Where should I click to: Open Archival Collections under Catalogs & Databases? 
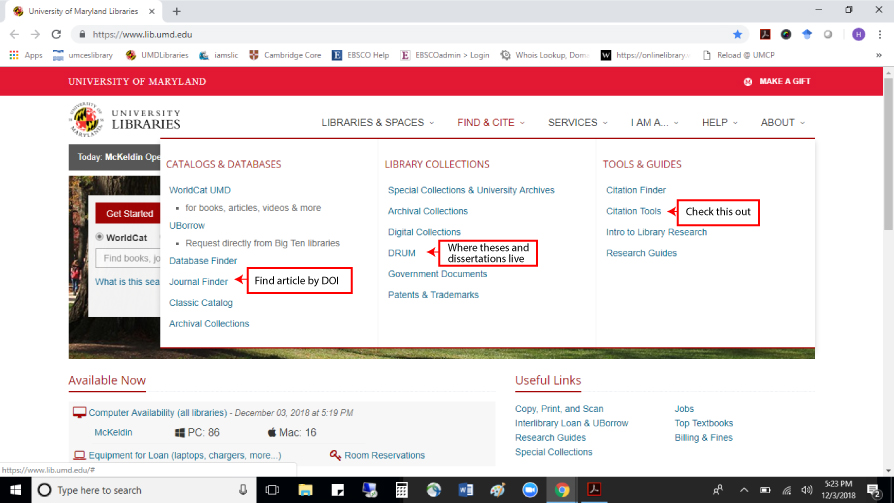click(209, 324)
